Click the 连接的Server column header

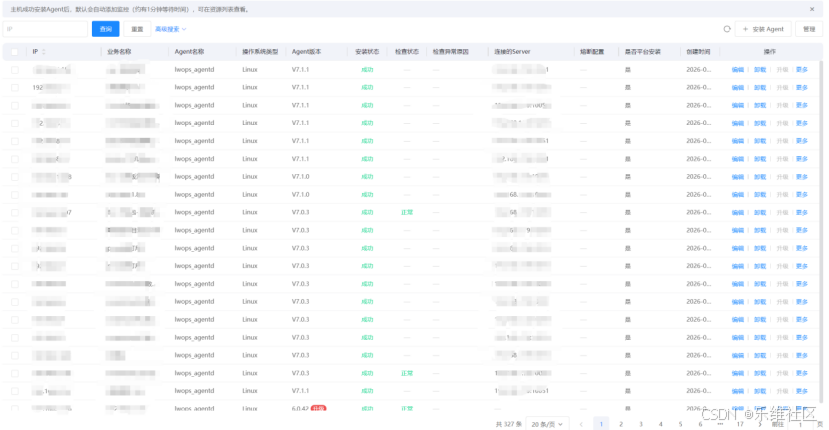pyautogui.click(x=512, y=52)
